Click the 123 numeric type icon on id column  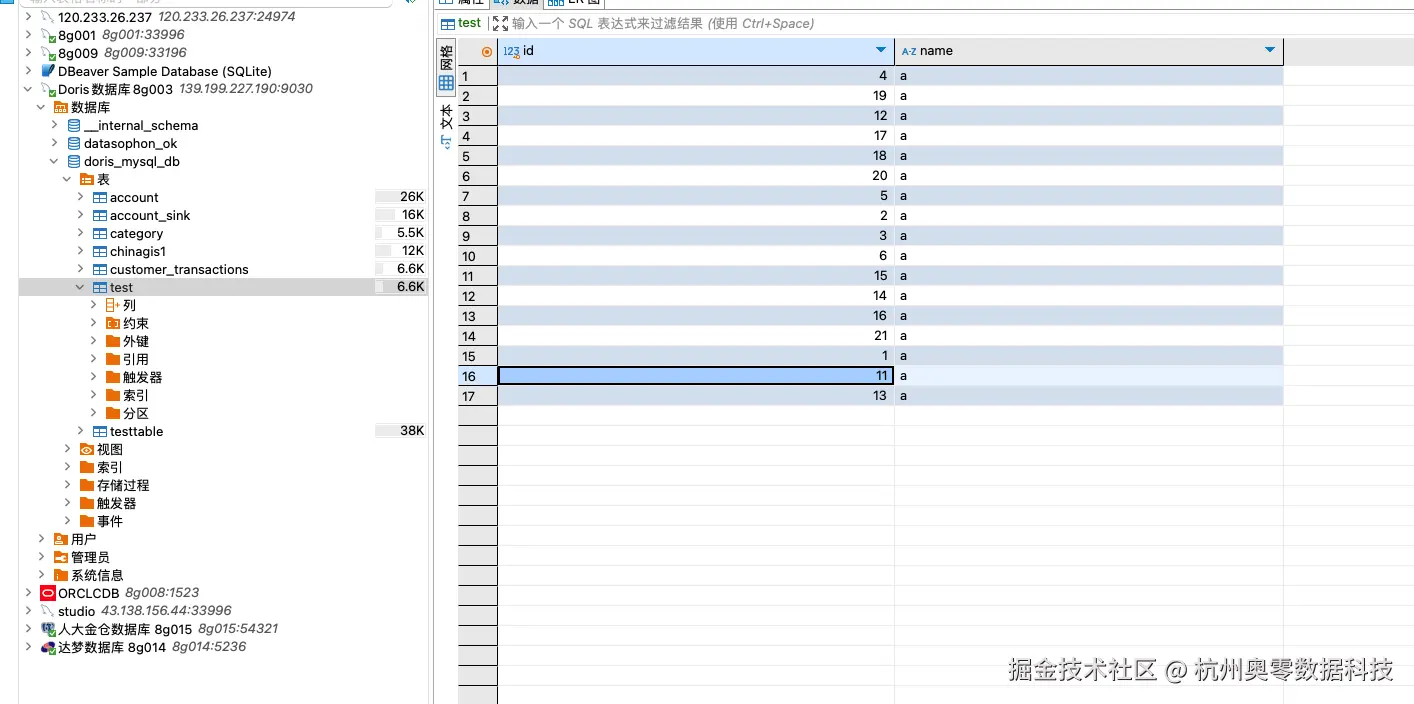click(x=511, y=51)
